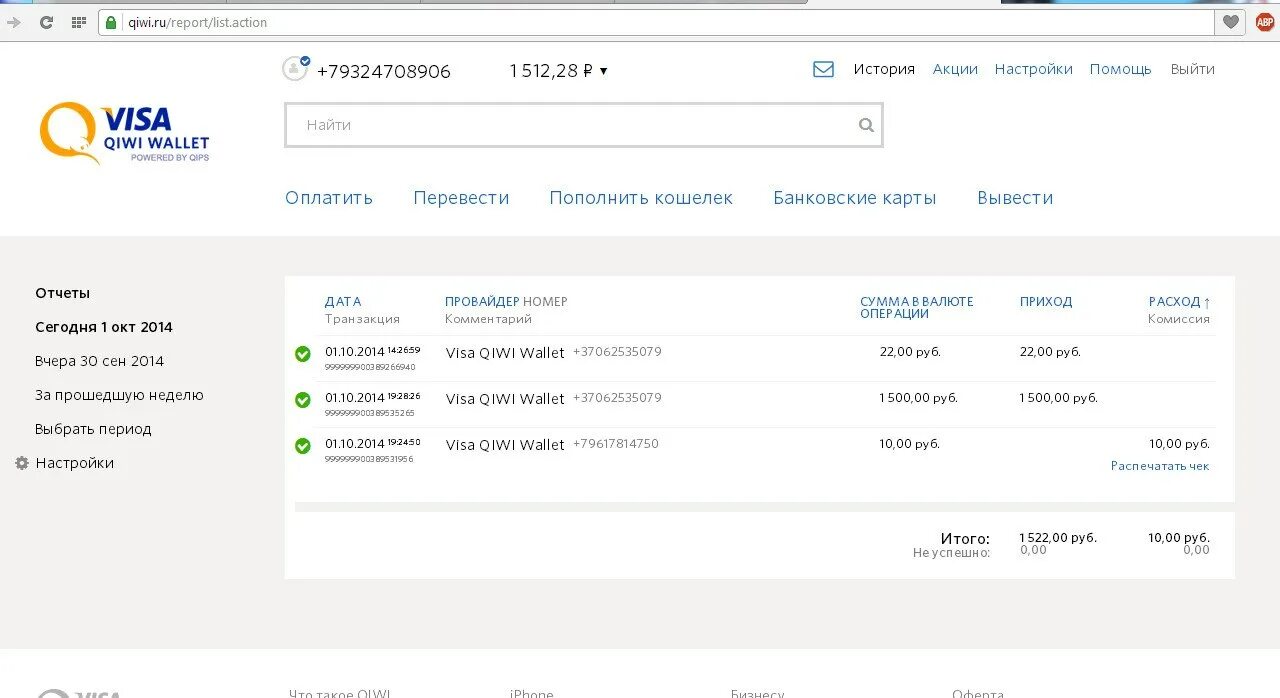Image resolution: width=1280 pixels, height=698 pixels.
Task: Open the Помощь menu item
Action: [1120, 69]
